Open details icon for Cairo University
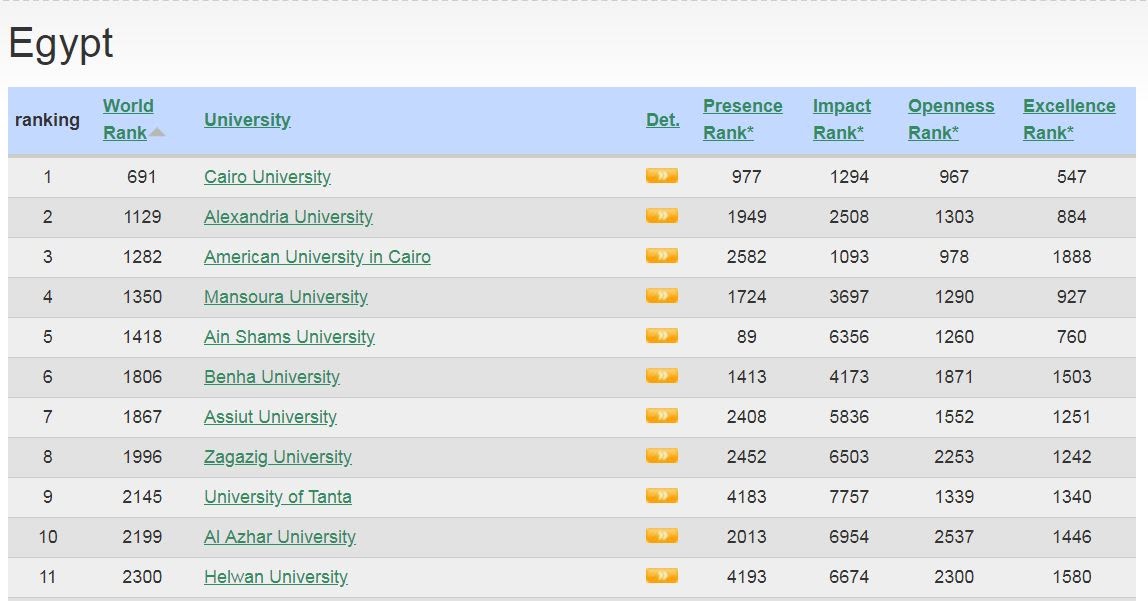 tap(661, 176)
